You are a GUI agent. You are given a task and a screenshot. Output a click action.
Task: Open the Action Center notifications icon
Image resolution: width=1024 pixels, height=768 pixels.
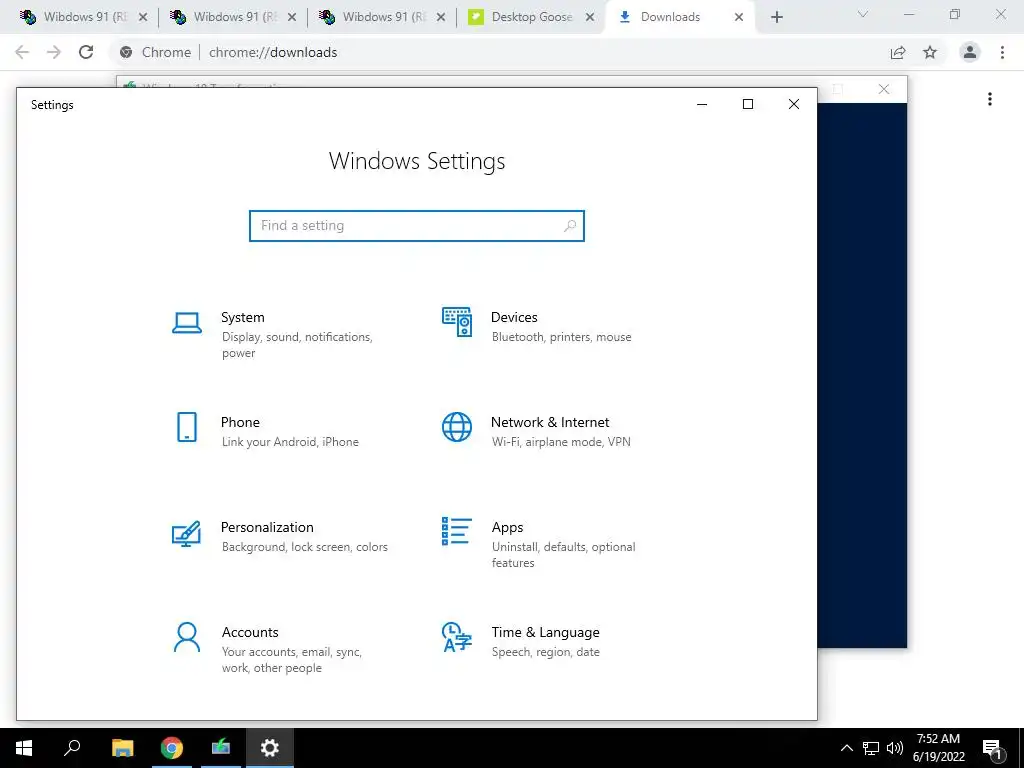click(x=993, y=748)
